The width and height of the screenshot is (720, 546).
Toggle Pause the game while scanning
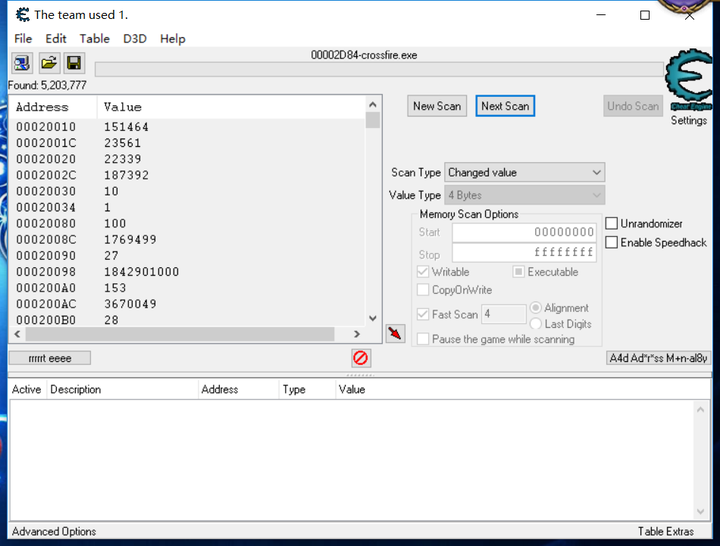(x=423, y=339)
